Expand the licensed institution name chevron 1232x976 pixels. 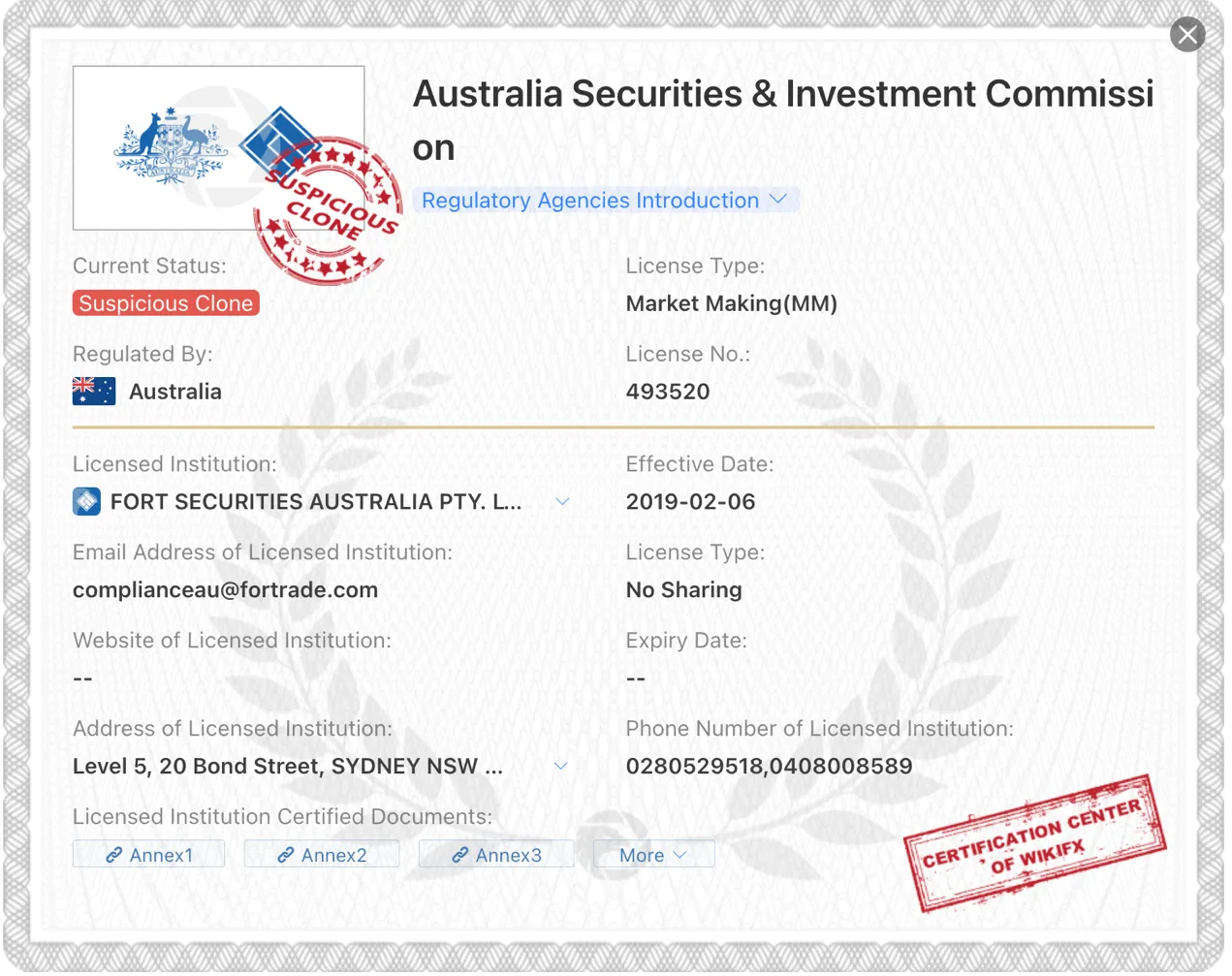pos(562,502)
